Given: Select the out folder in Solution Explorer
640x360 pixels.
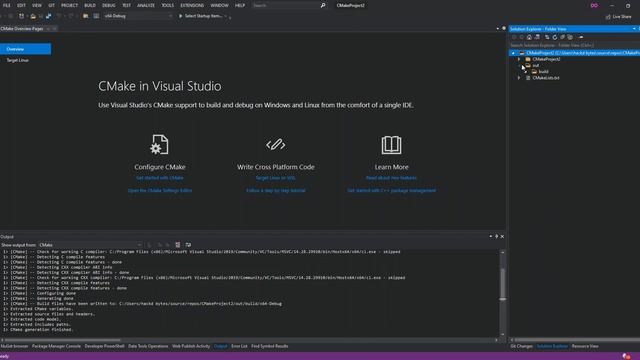Looking at the screenshot, I should click(535, 65).
